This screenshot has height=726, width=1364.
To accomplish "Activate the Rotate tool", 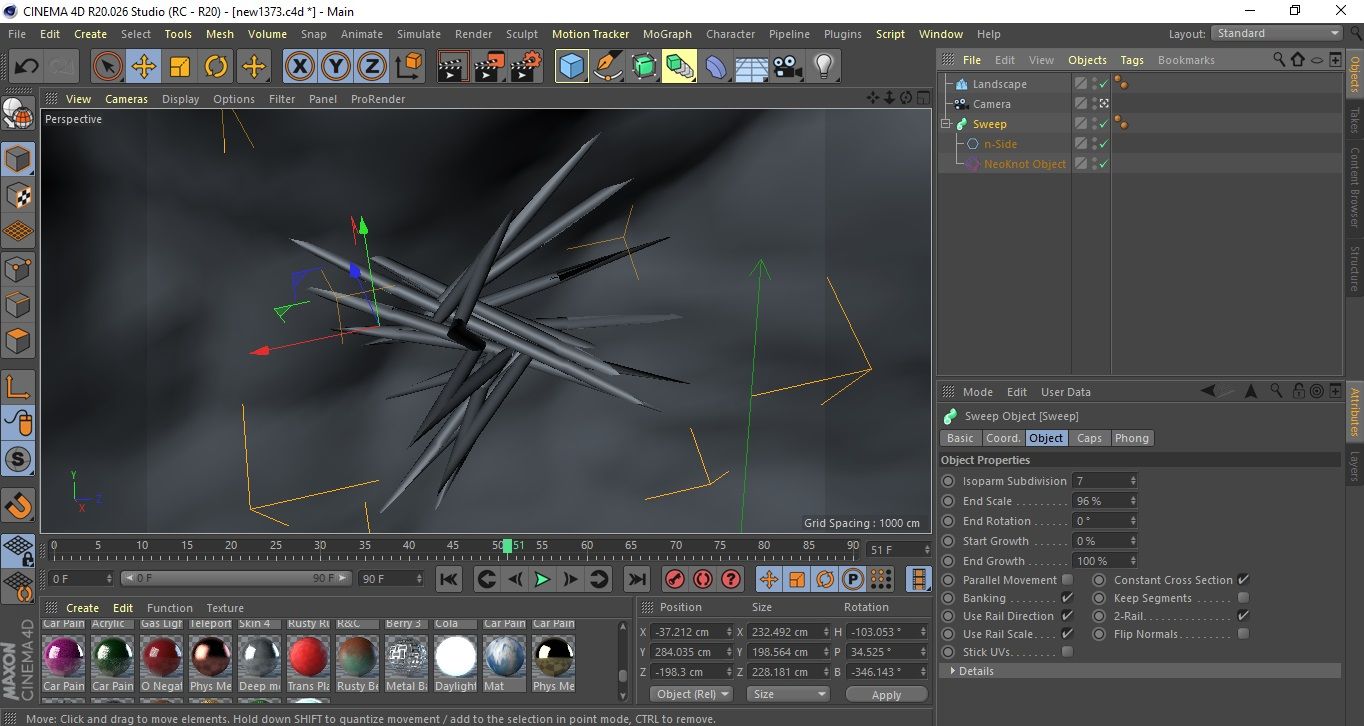I will [x=216, y=67].
